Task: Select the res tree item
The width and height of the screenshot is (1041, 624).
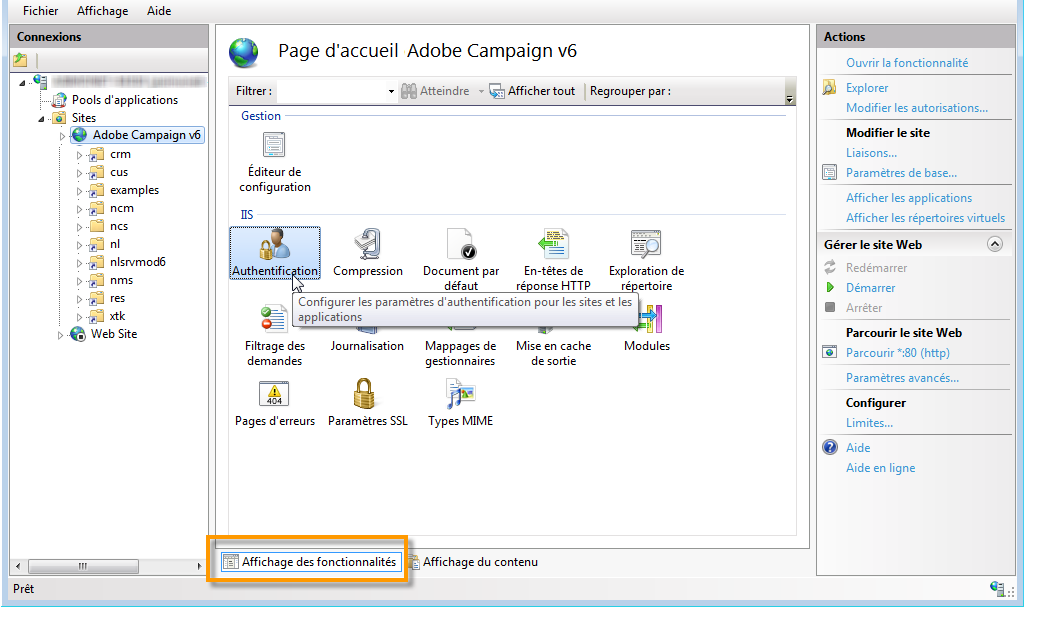Action: 118,298
